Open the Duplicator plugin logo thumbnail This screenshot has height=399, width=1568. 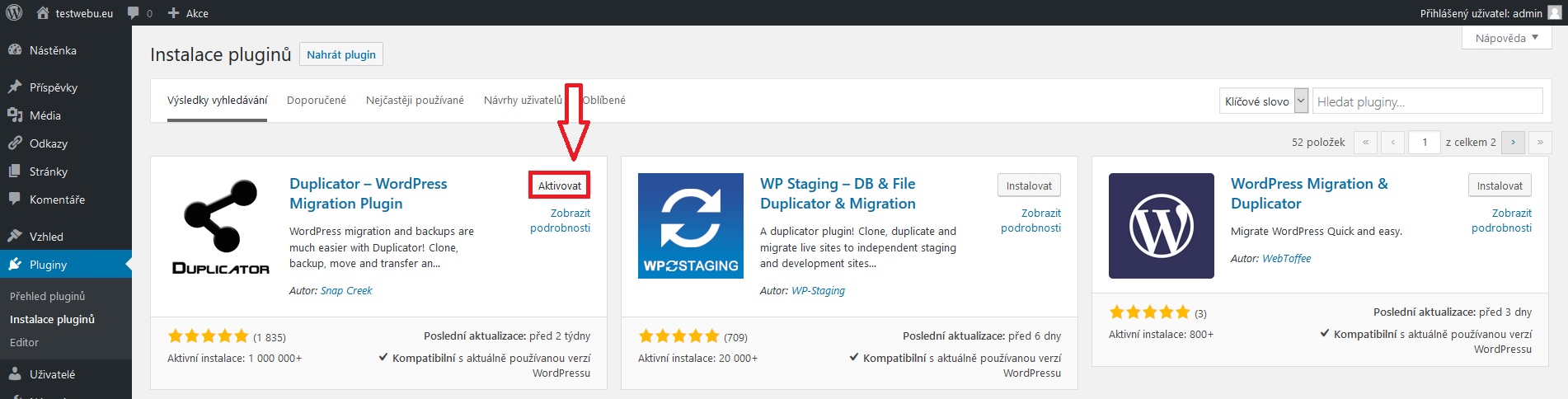(220, 226)
